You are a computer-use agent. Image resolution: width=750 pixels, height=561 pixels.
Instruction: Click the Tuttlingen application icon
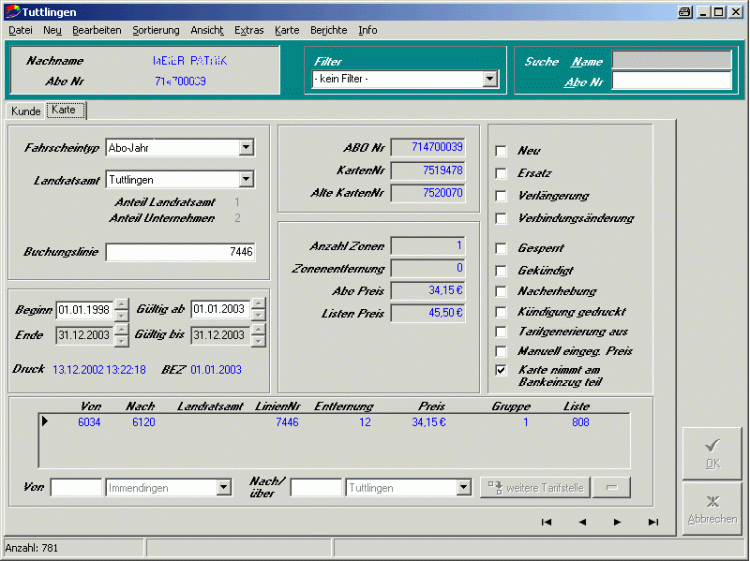(12, 11)
